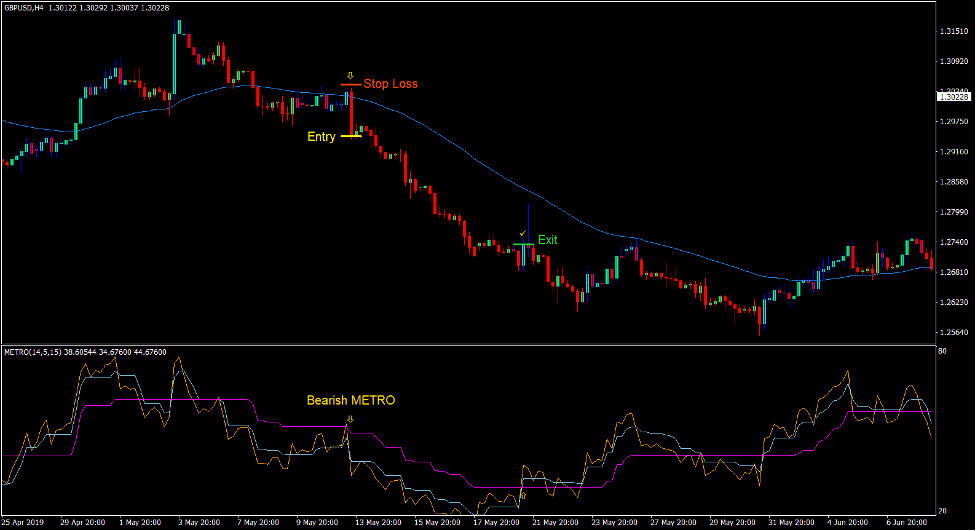Image resolution: width=977 pixels, height=531 pixels.
Task: Click the 23 May 20:00 time label
Action: (614, 522)
